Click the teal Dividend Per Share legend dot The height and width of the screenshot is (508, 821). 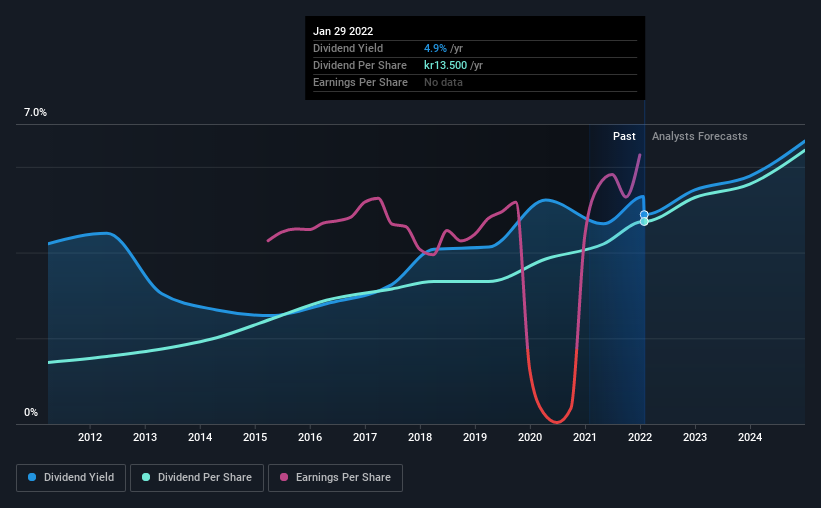point(146,477)
